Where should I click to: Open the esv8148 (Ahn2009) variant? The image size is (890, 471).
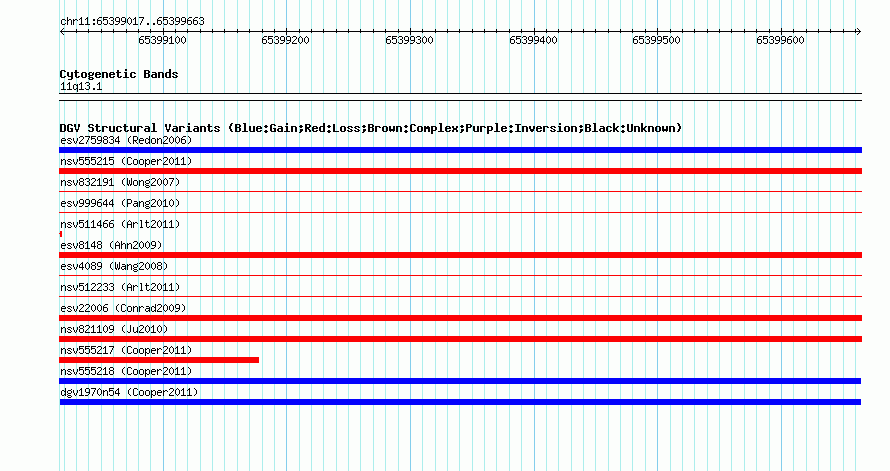click(x=111, y=245)
